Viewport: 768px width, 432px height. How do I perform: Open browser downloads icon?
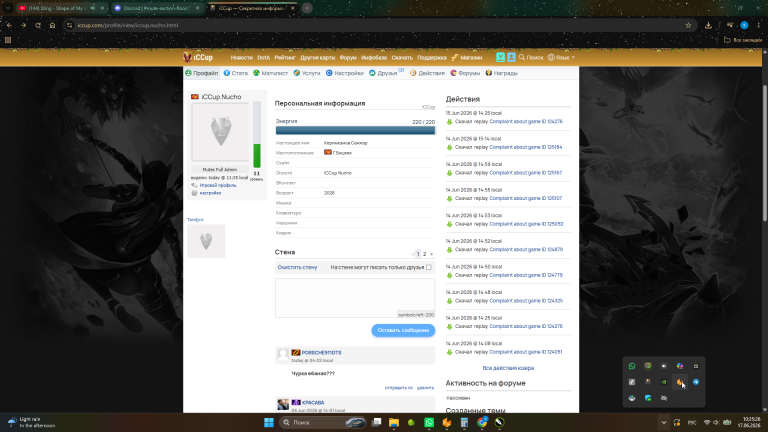coord(708,25)
